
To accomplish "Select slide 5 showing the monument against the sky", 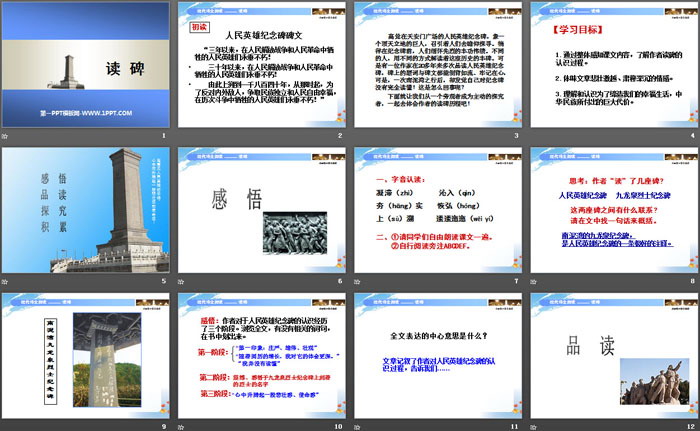I will tap(86, 211).
